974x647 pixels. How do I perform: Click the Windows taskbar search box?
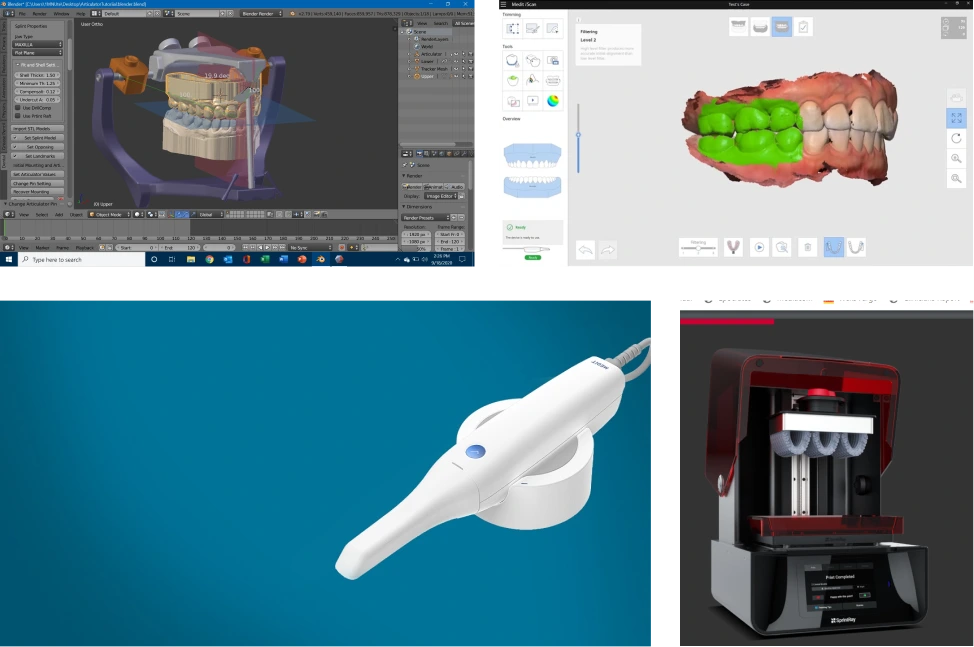click(x=81, y=260)
